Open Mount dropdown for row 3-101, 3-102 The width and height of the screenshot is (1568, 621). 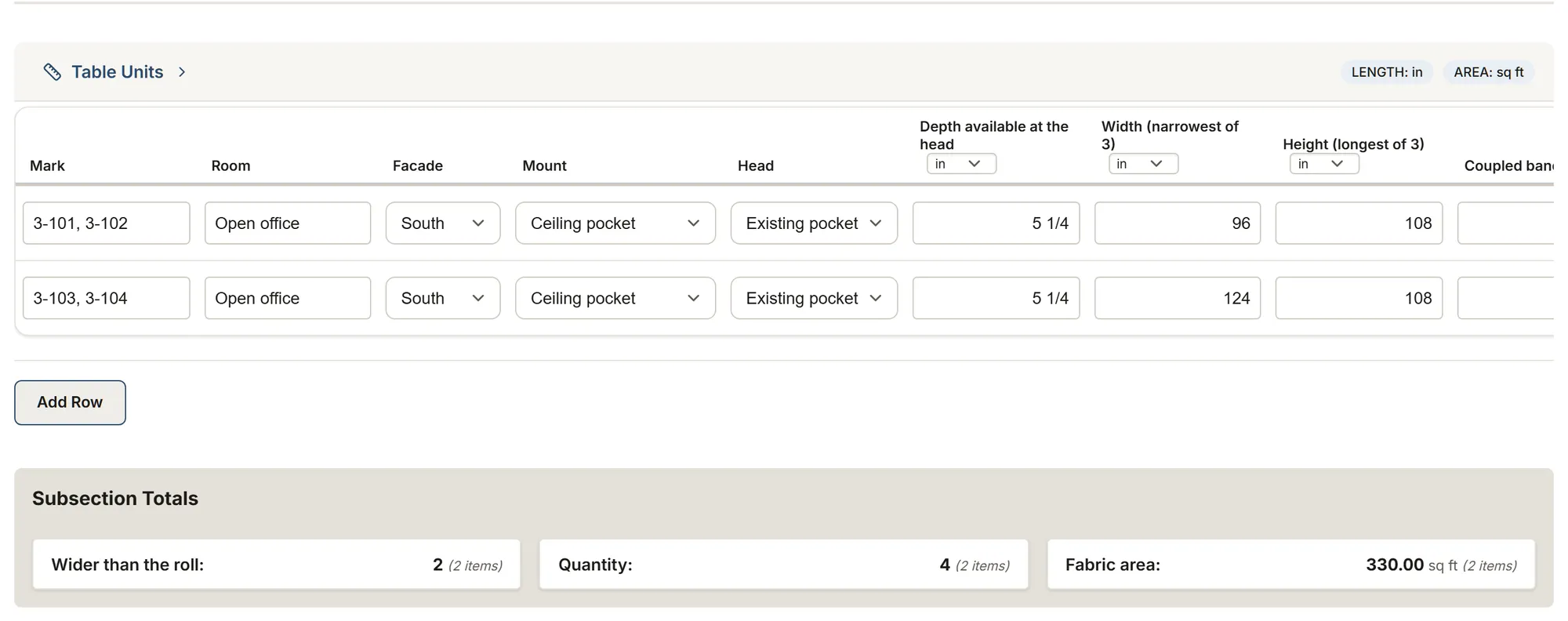tap(615, 223)
